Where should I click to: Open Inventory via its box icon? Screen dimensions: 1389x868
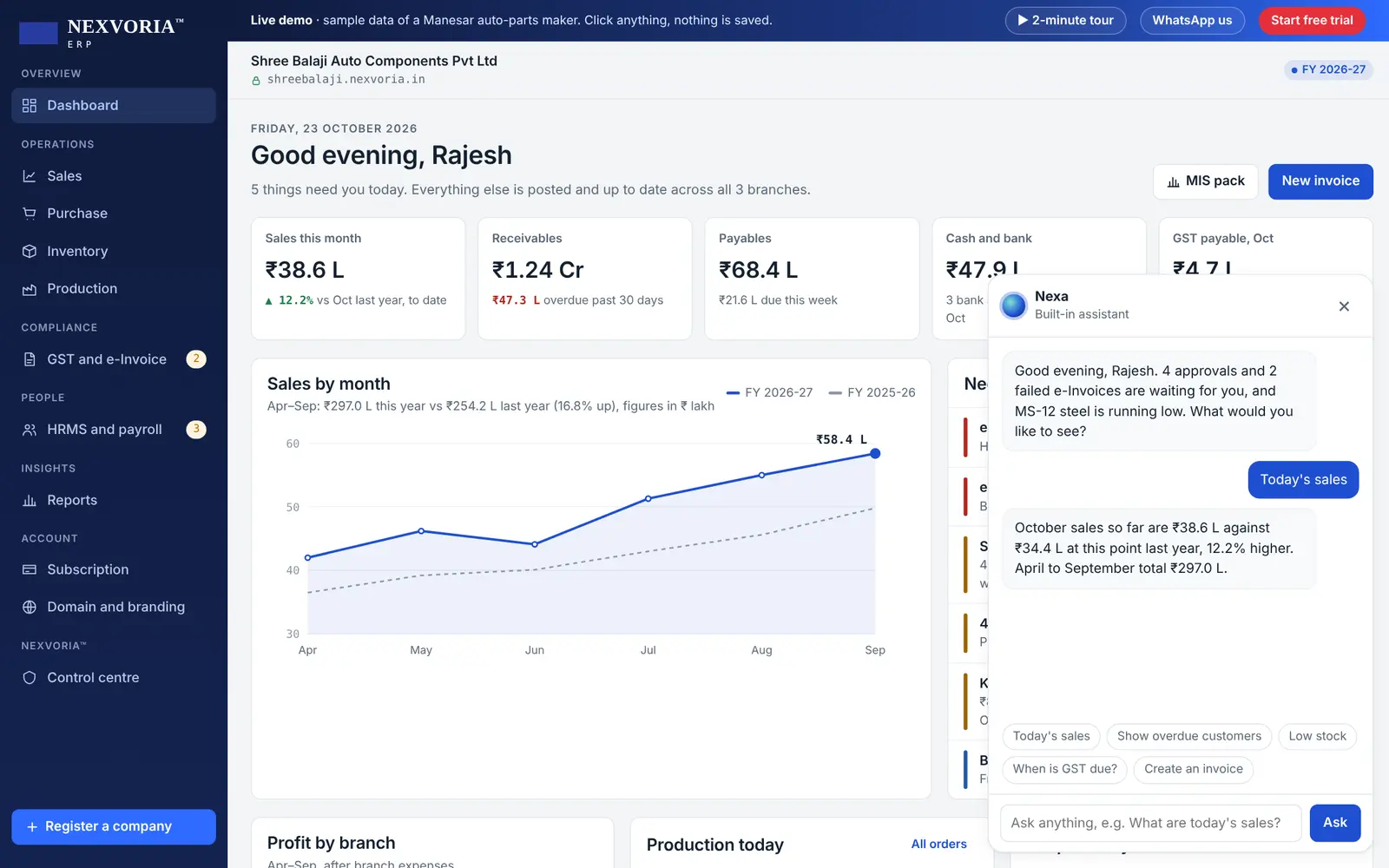tap(30, 251)
